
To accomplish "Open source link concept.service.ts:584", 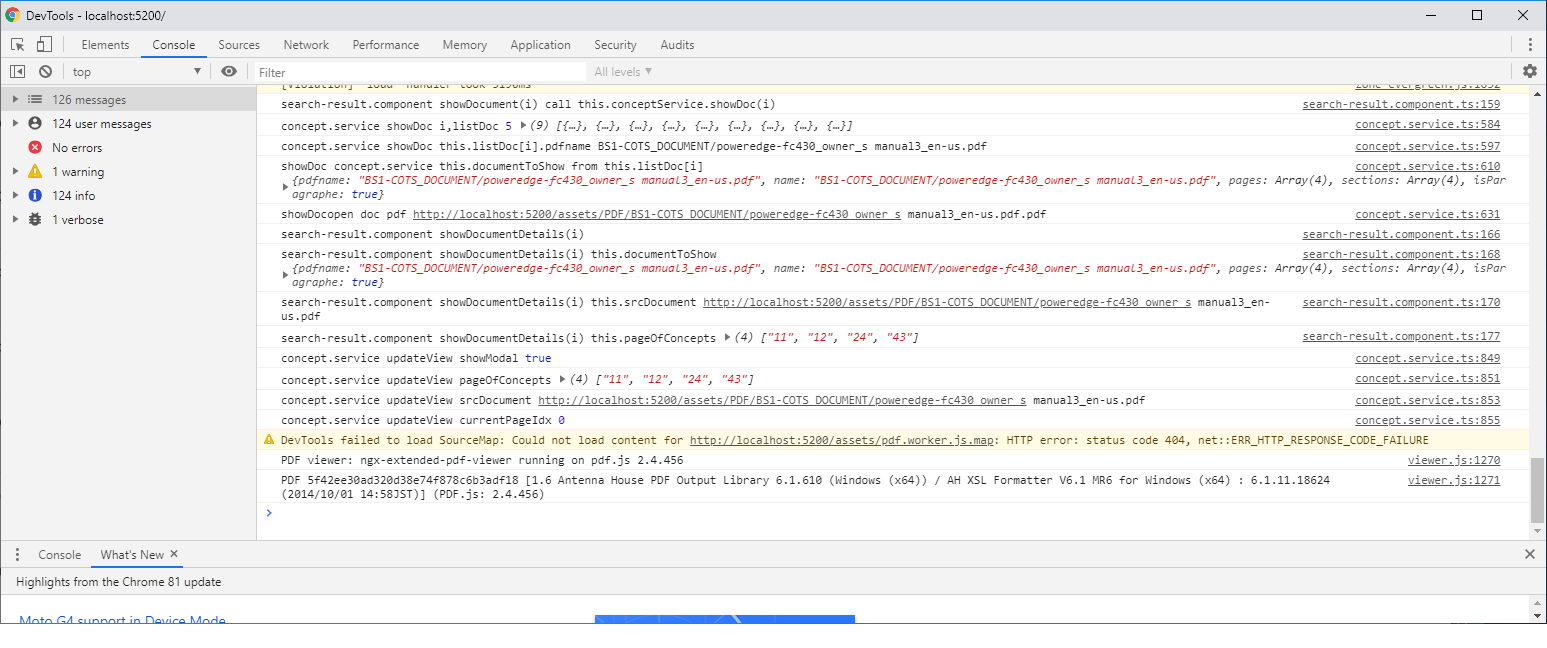I will pos(1428,124).
